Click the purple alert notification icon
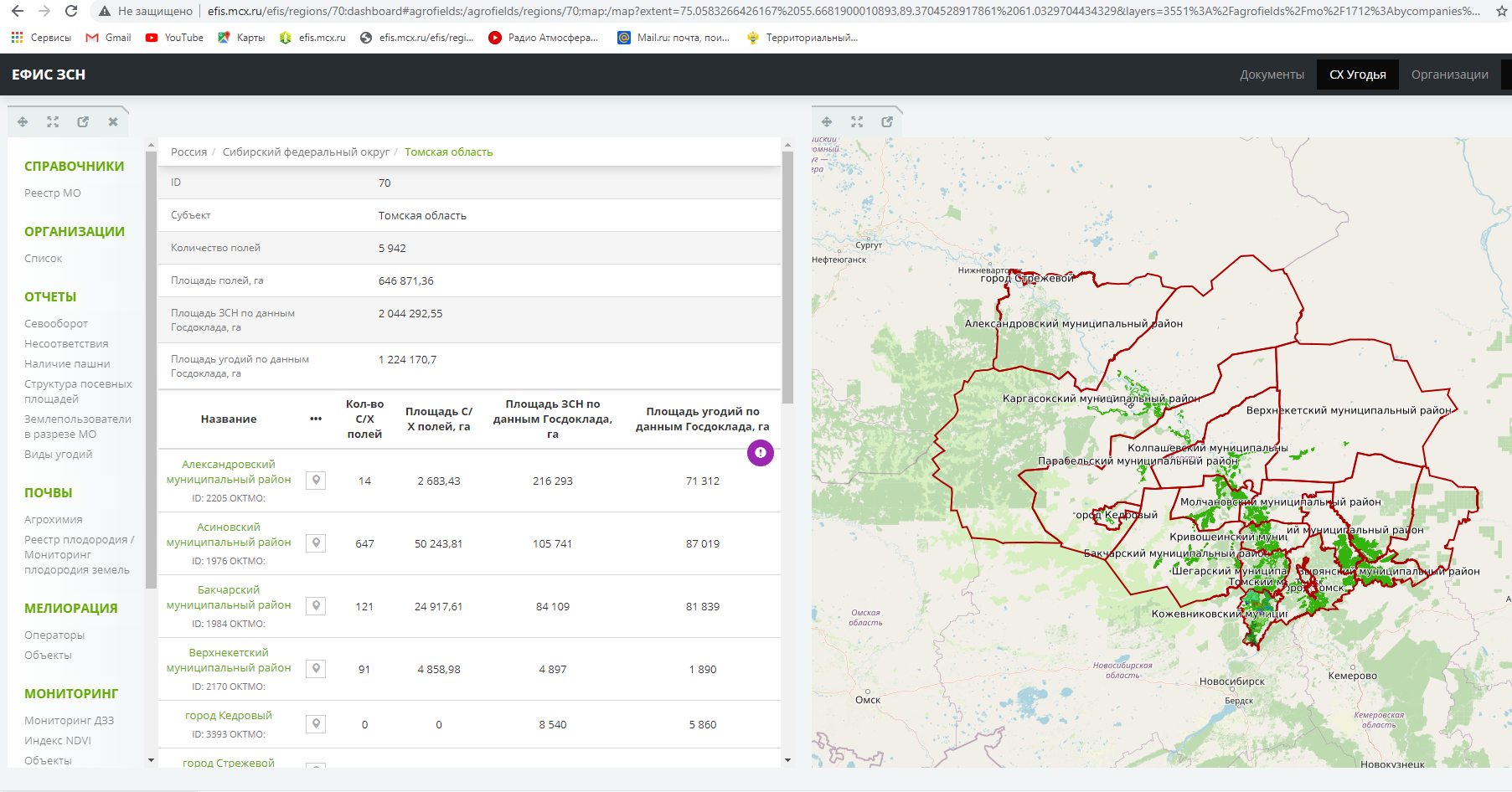 coord(760,453)
